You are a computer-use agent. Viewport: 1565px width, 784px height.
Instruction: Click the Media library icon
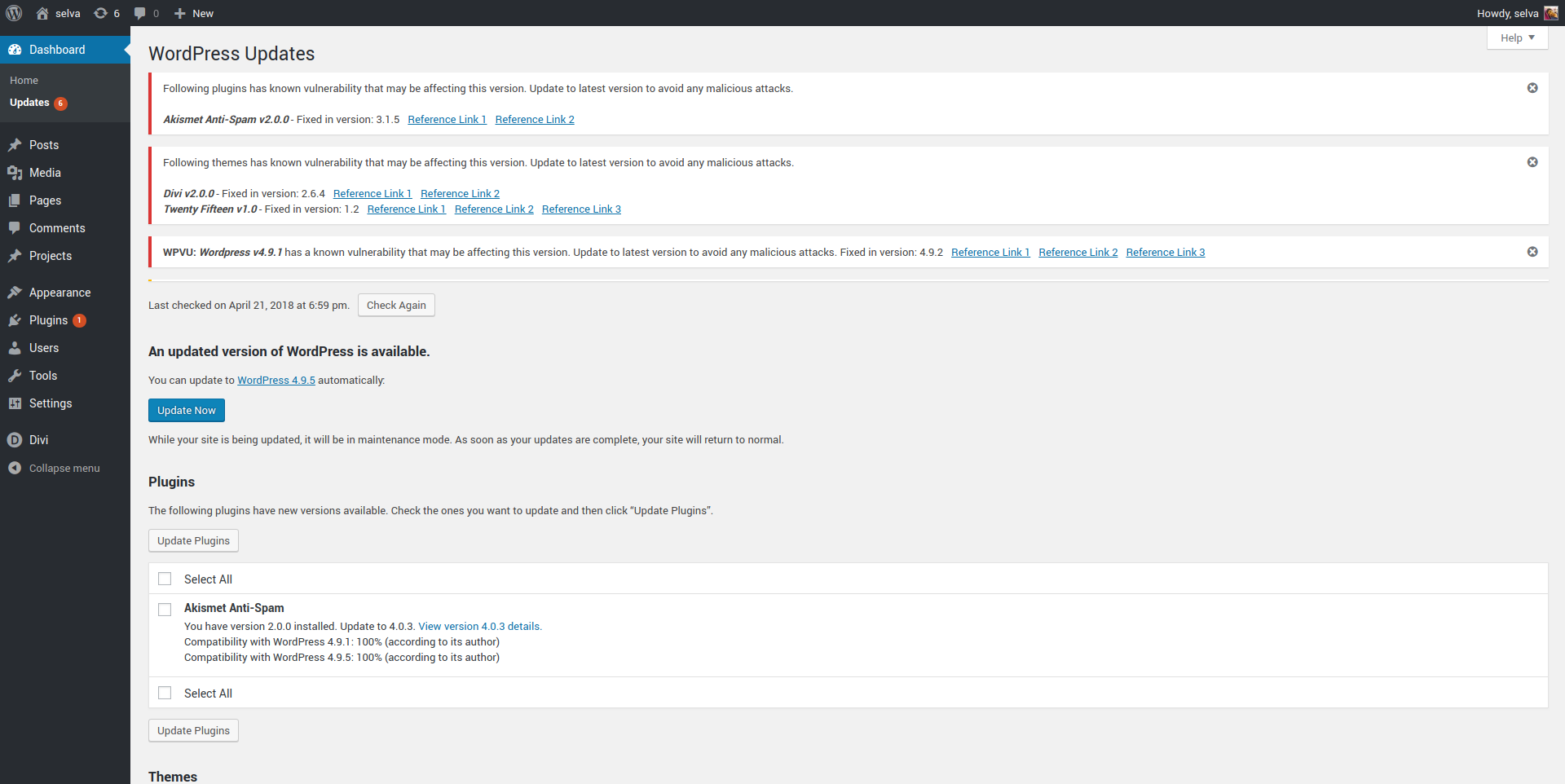tap(15, 173)
